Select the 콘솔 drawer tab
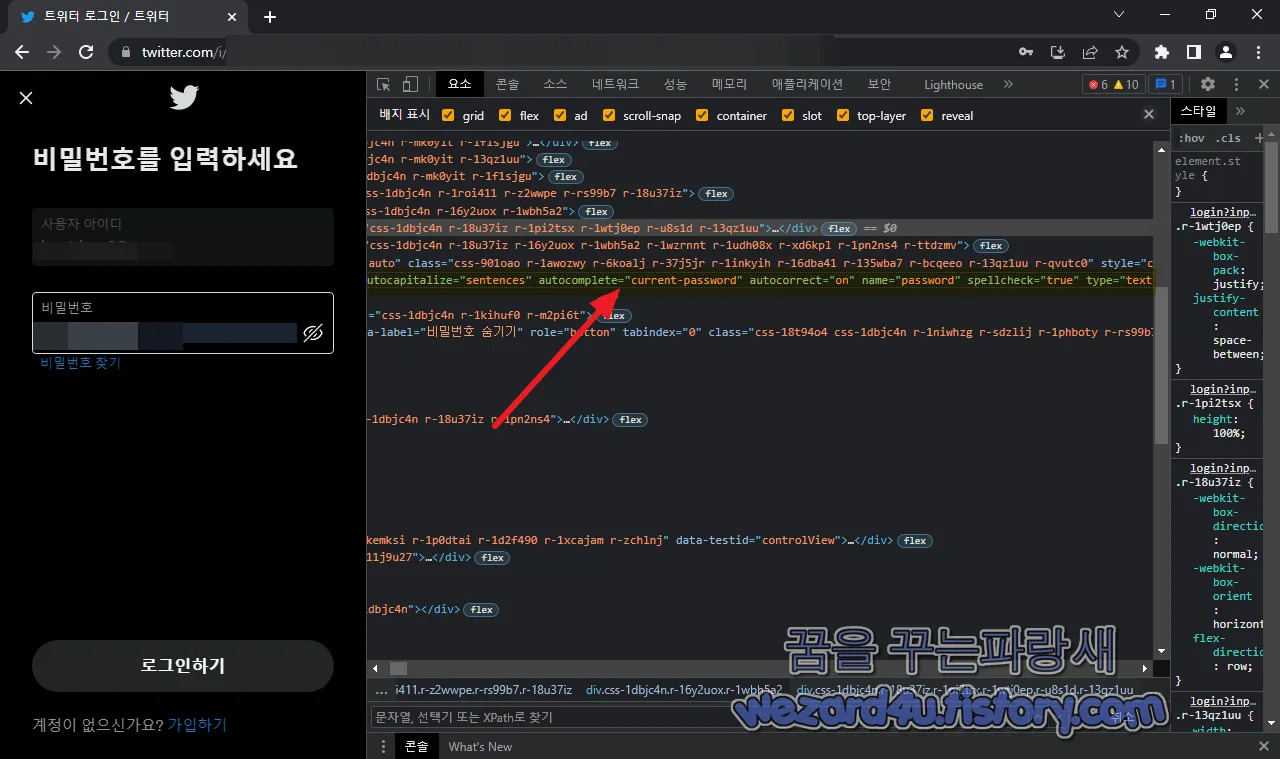 tap(415, 746)
